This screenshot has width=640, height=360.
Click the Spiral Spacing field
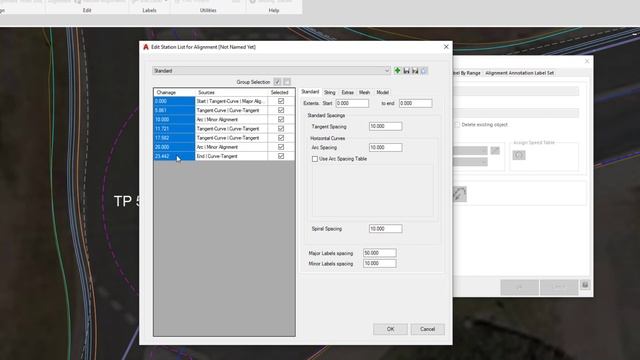click(385, 229)
